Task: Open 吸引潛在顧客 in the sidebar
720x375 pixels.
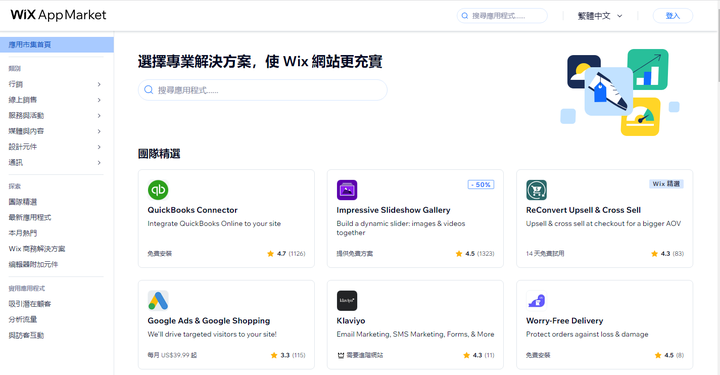Action: [x=30, y=304]
